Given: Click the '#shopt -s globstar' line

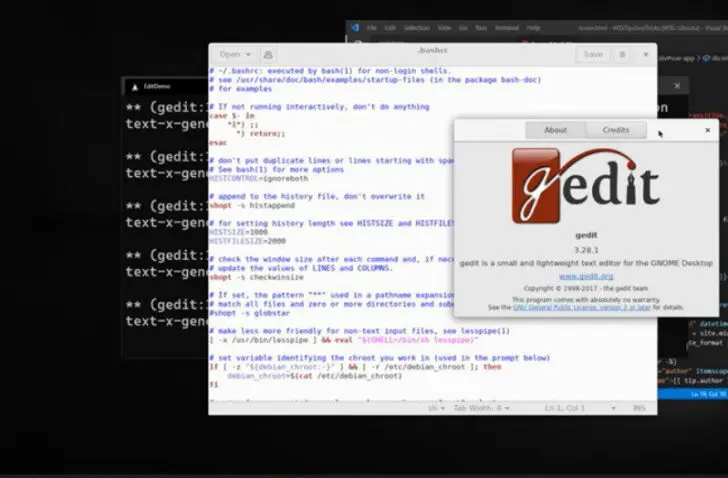Looking at the screenshot, I should 250,313.
